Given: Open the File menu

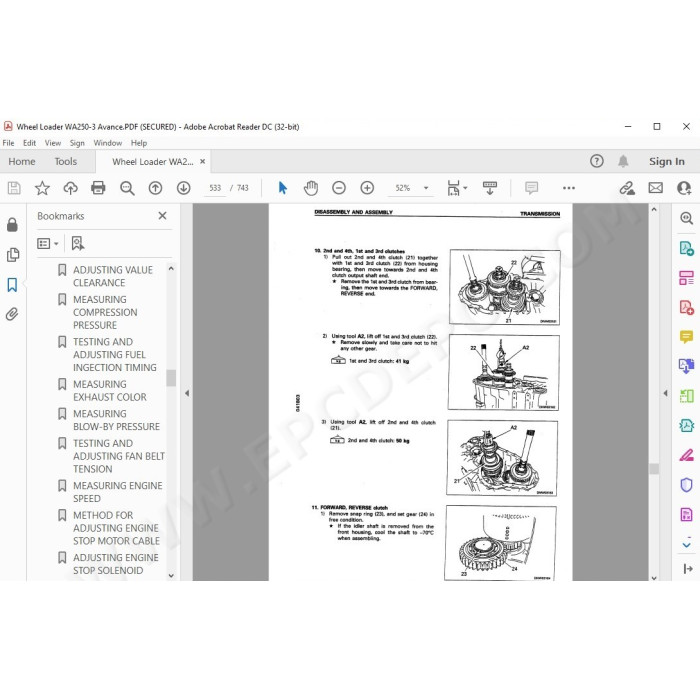Looking at the screenshot, I should (x=8, y=143).
